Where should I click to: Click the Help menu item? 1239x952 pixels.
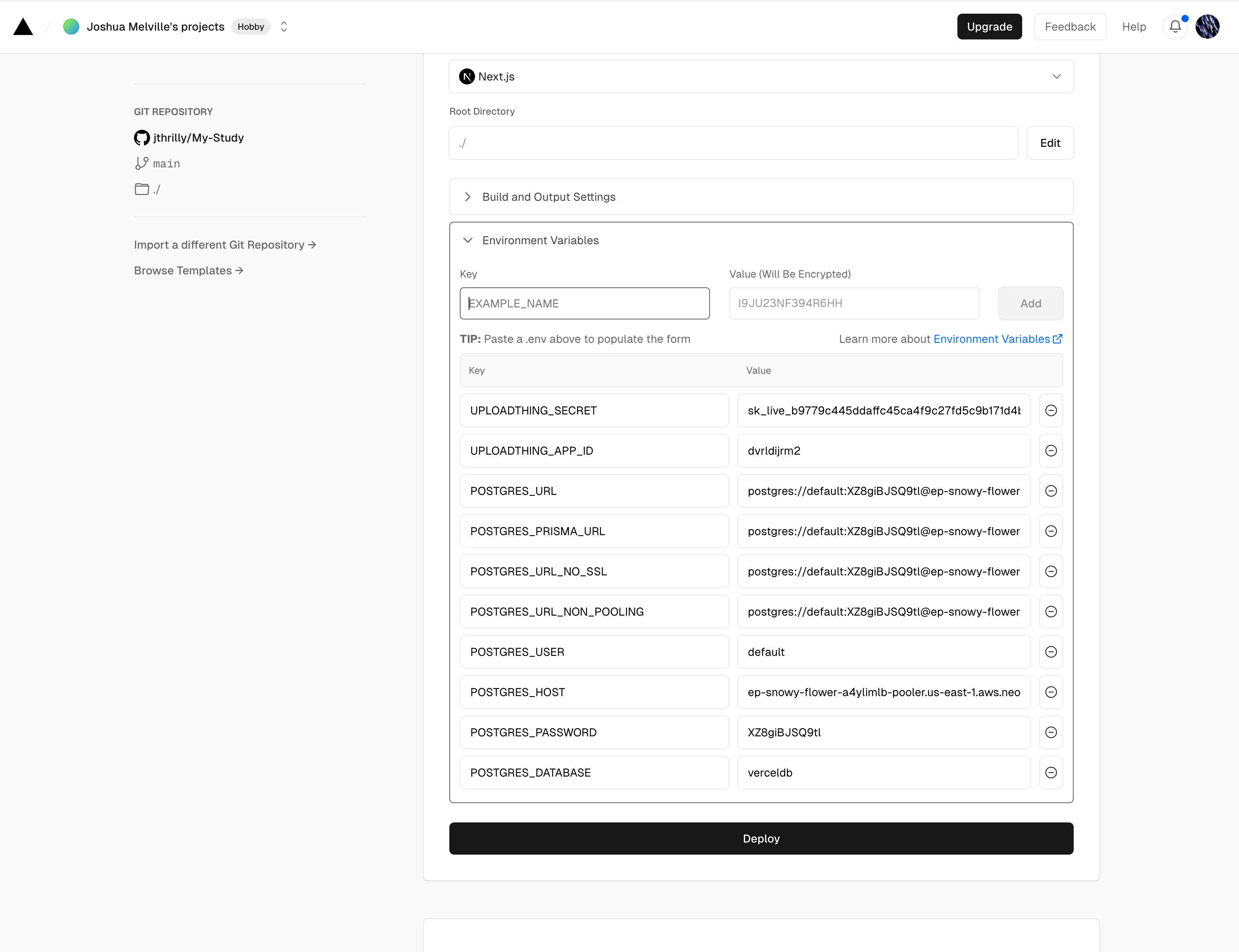pyautogui.click(x=1134, y=27)
